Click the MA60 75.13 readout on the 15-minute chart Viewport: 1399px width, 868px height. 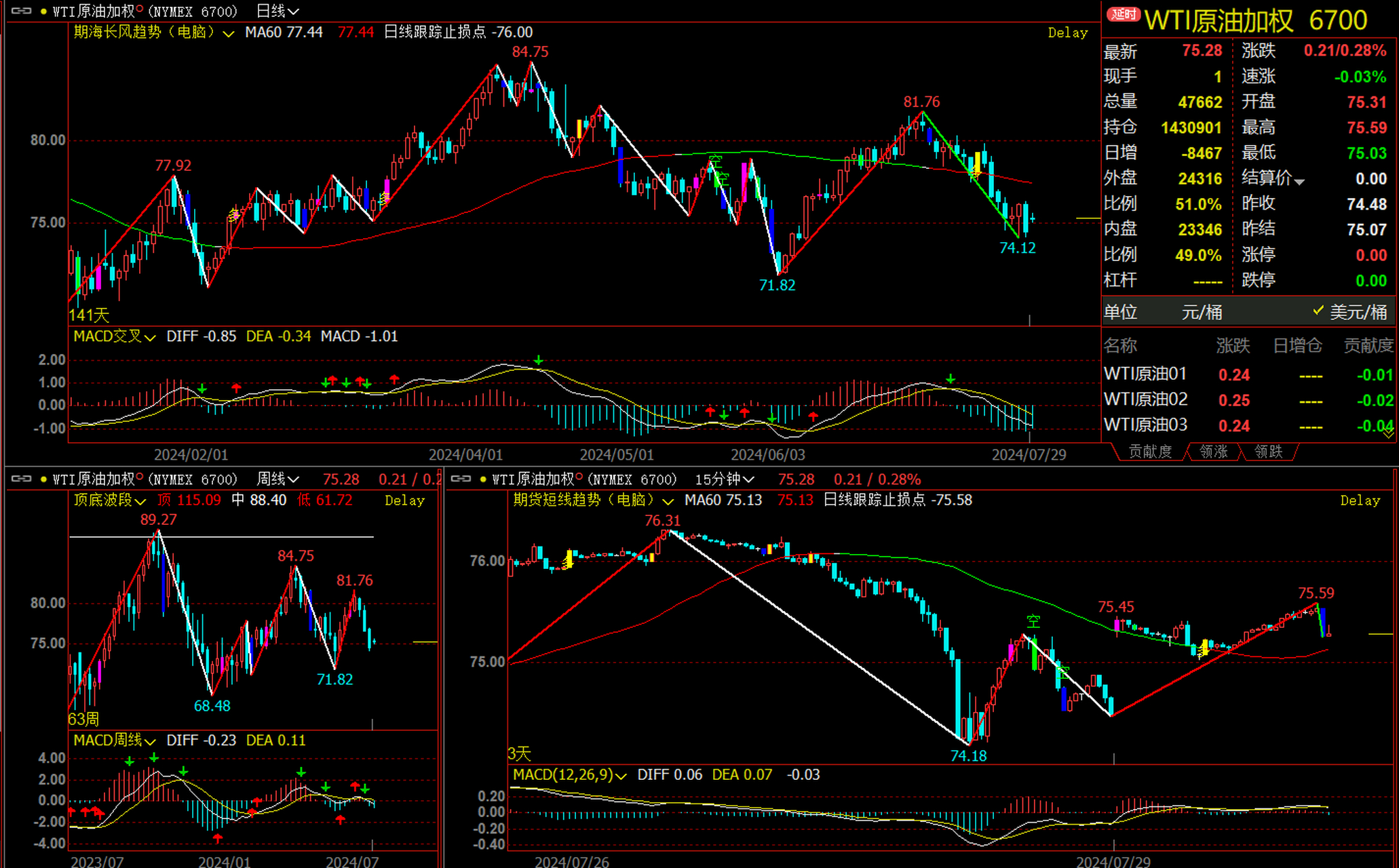(723, 500)
